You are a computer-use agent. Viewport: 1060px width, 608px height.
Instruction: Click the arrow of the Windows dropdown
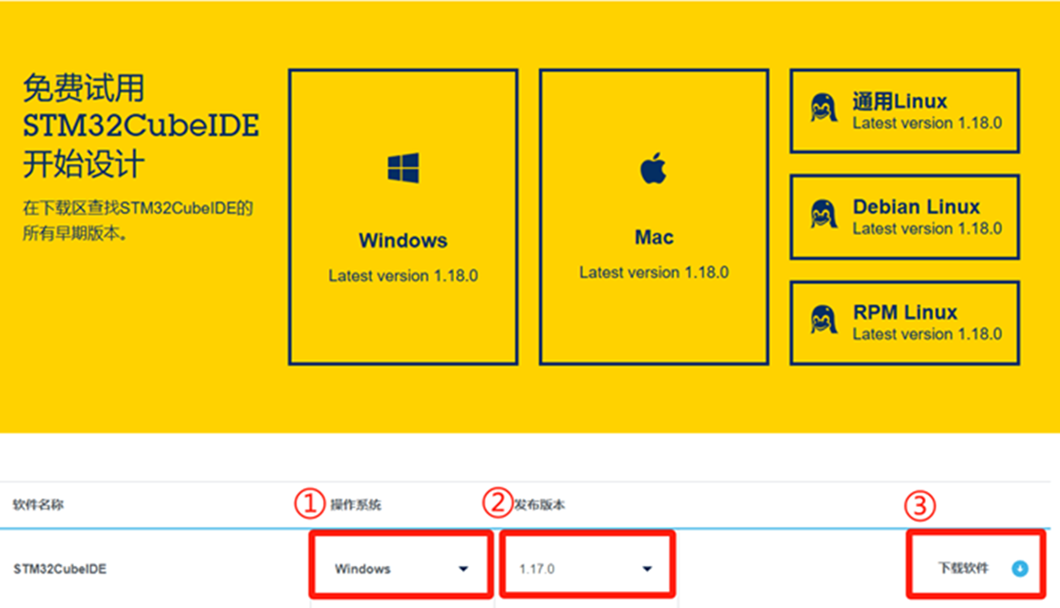pyautogui.click(x=463, y=569)
